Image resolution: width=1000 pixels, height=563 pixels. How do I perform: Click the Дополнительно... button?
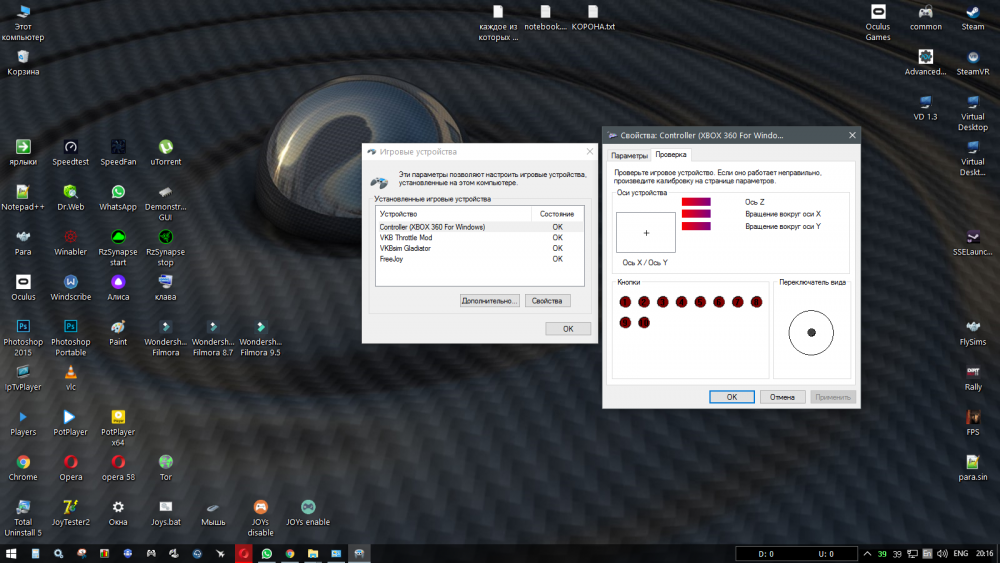(489, 300)
